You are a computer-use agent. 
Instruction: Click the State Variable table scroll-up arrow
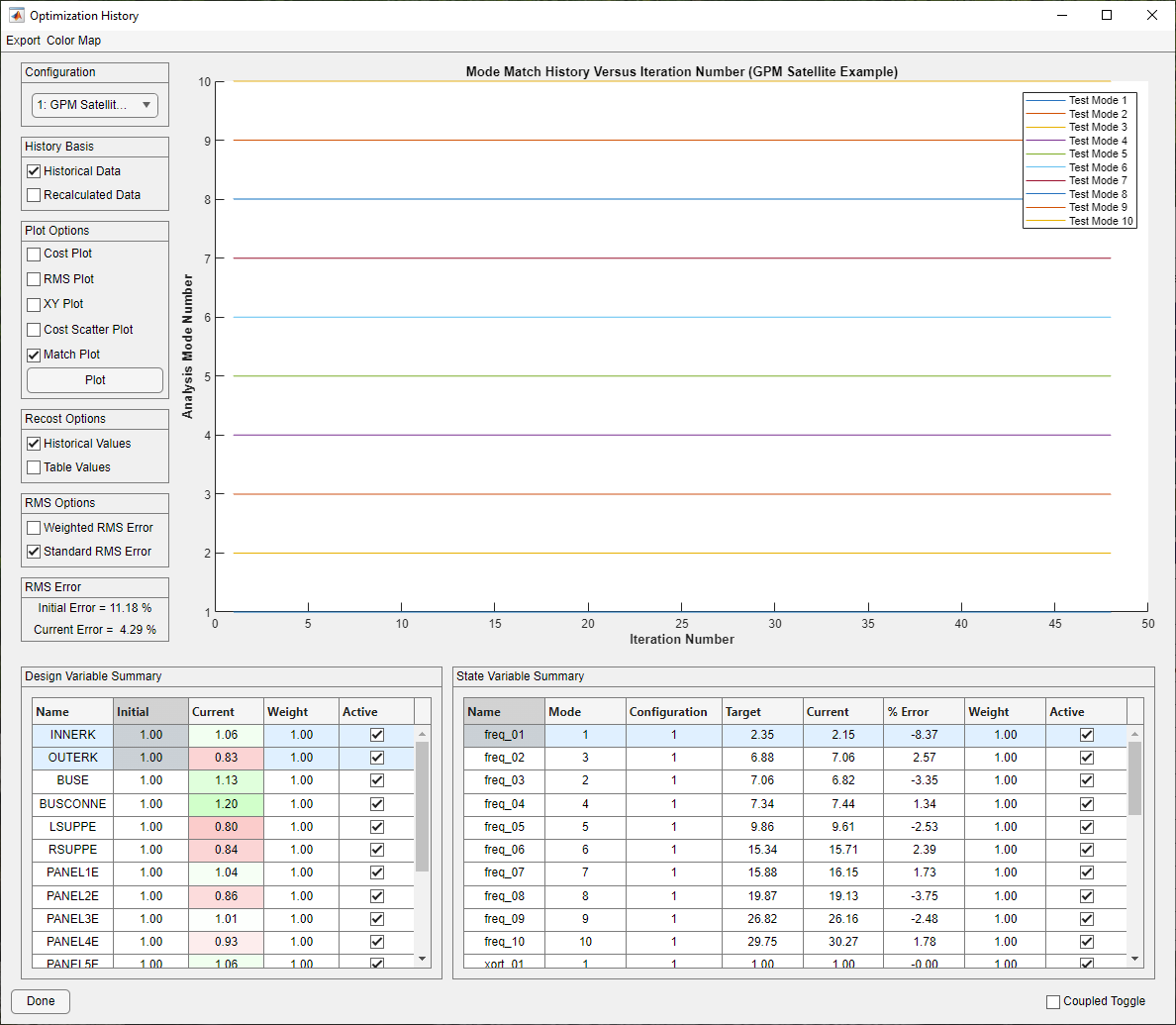click(x=1134, y=734)
